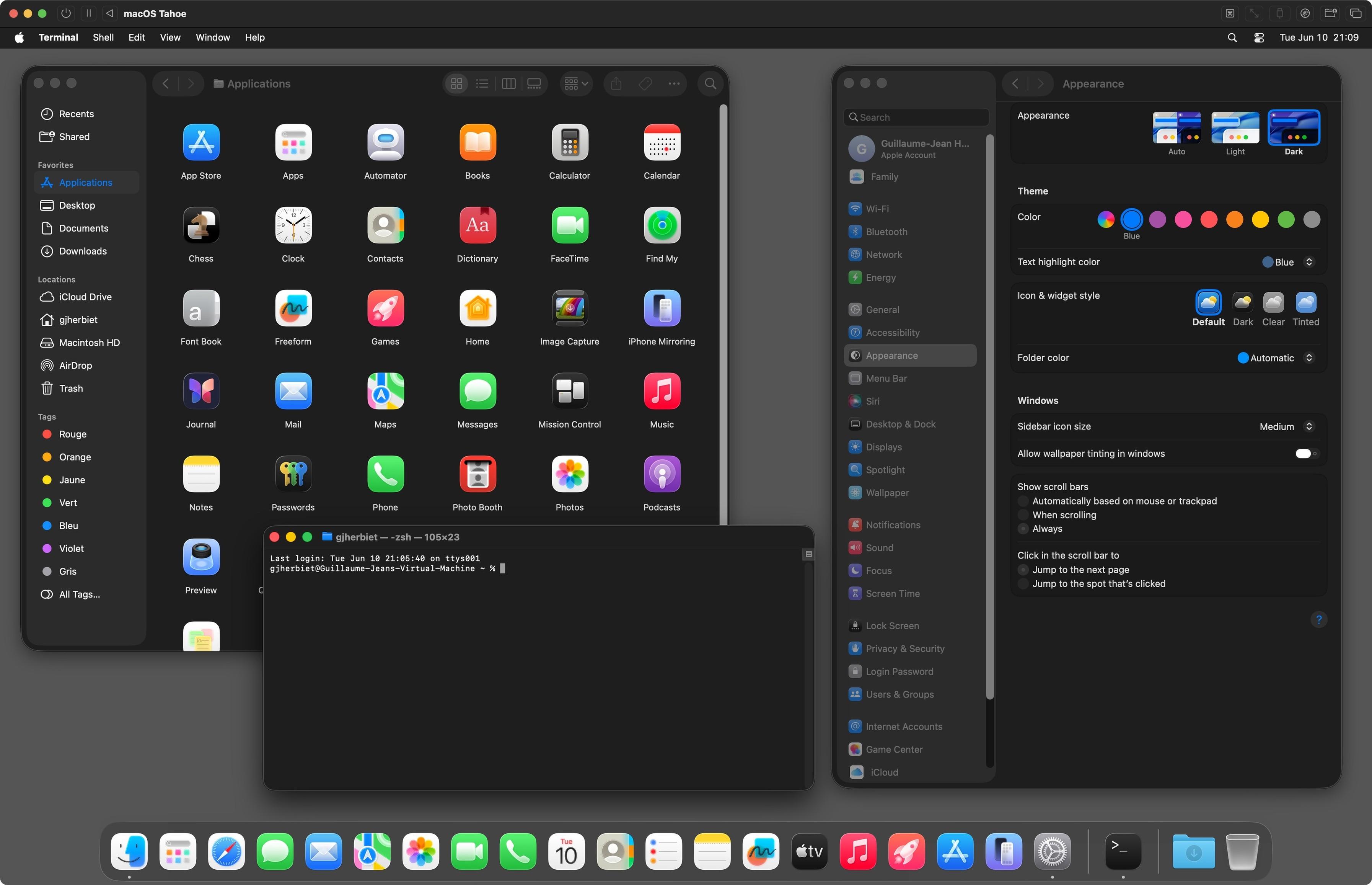Open Finder more actions menu
Image resolution: width=1372 pixels, height=885 pixels.
tap(674, 84)
